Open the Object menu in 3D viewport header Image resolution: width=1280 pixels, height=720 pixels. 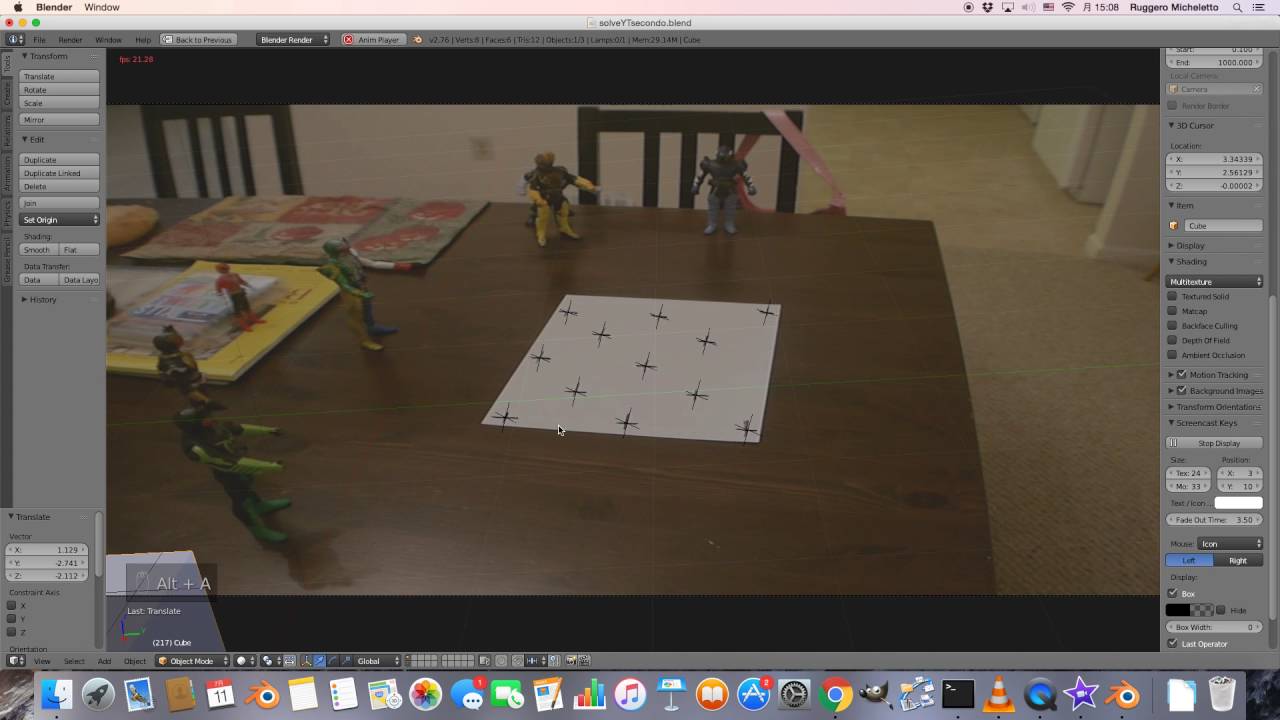[x=135, y=661]
